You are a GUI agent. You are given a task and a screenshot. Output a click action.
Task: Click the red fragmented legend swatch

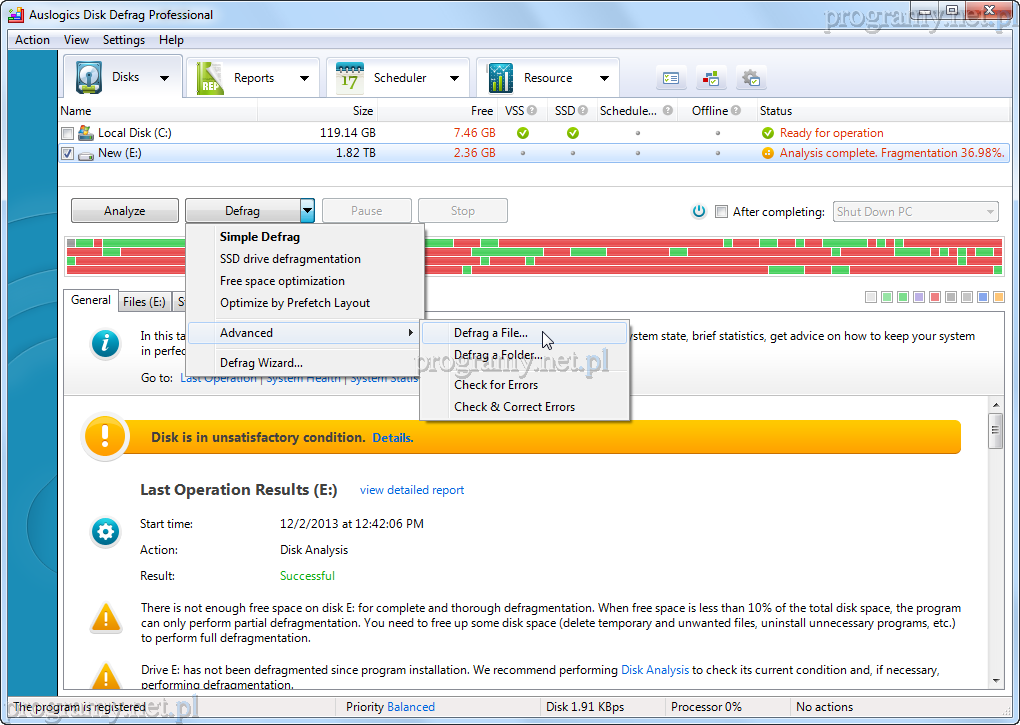point(935,297)
